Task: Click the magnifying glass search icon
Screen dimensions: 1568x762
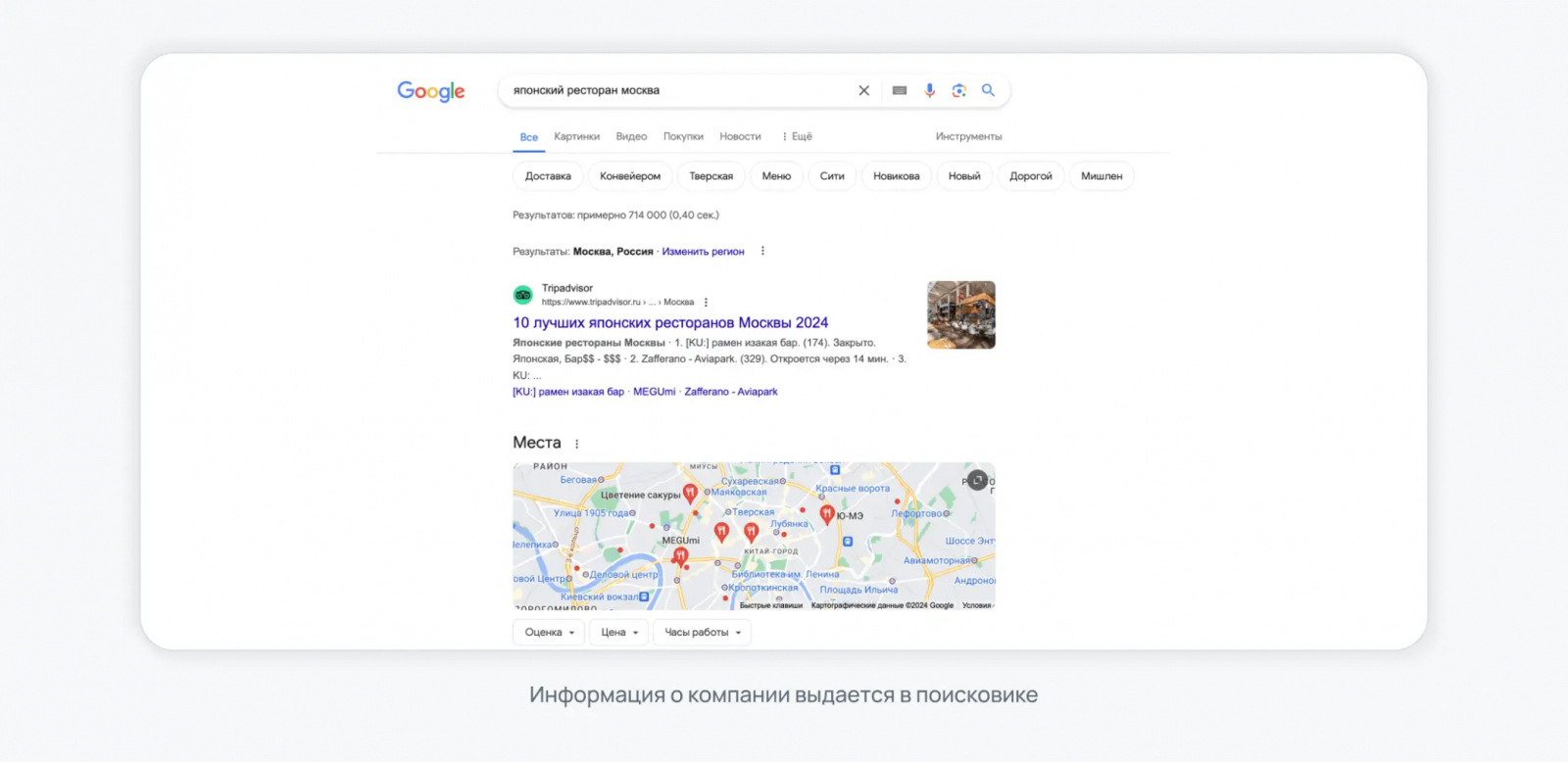Action: point(988,90)
